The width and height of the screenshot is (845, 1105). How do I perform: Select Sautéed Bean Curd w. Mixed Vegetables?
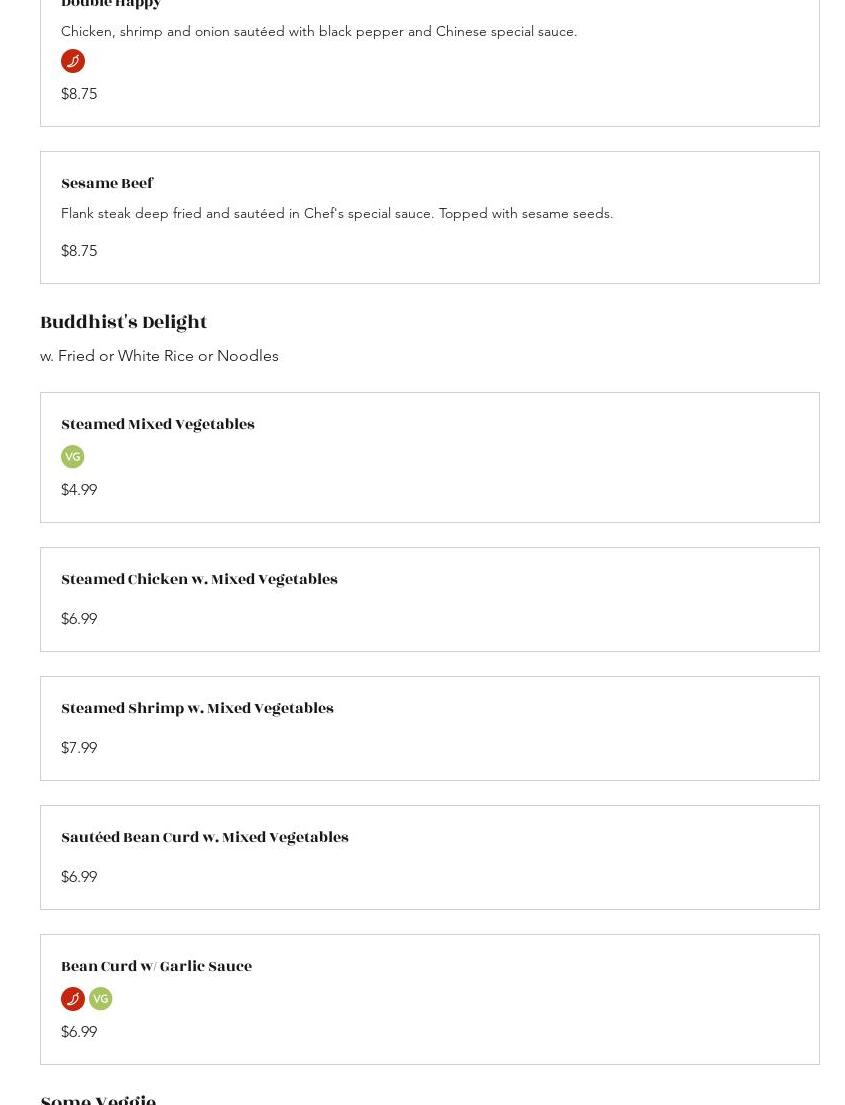click(205, 838)
